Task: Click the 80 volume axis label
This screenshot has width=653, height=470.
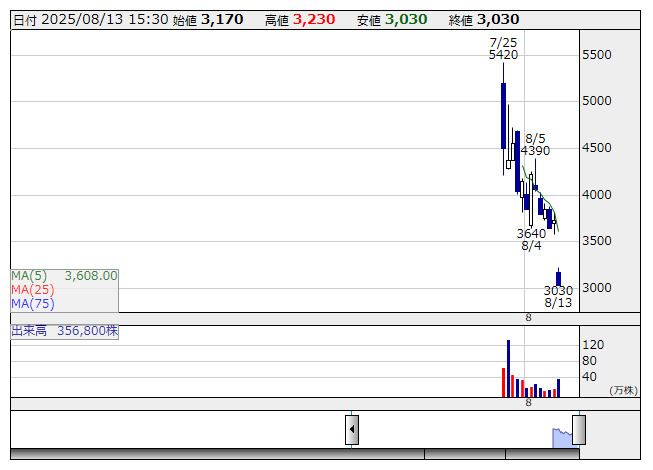Action: 589,361
